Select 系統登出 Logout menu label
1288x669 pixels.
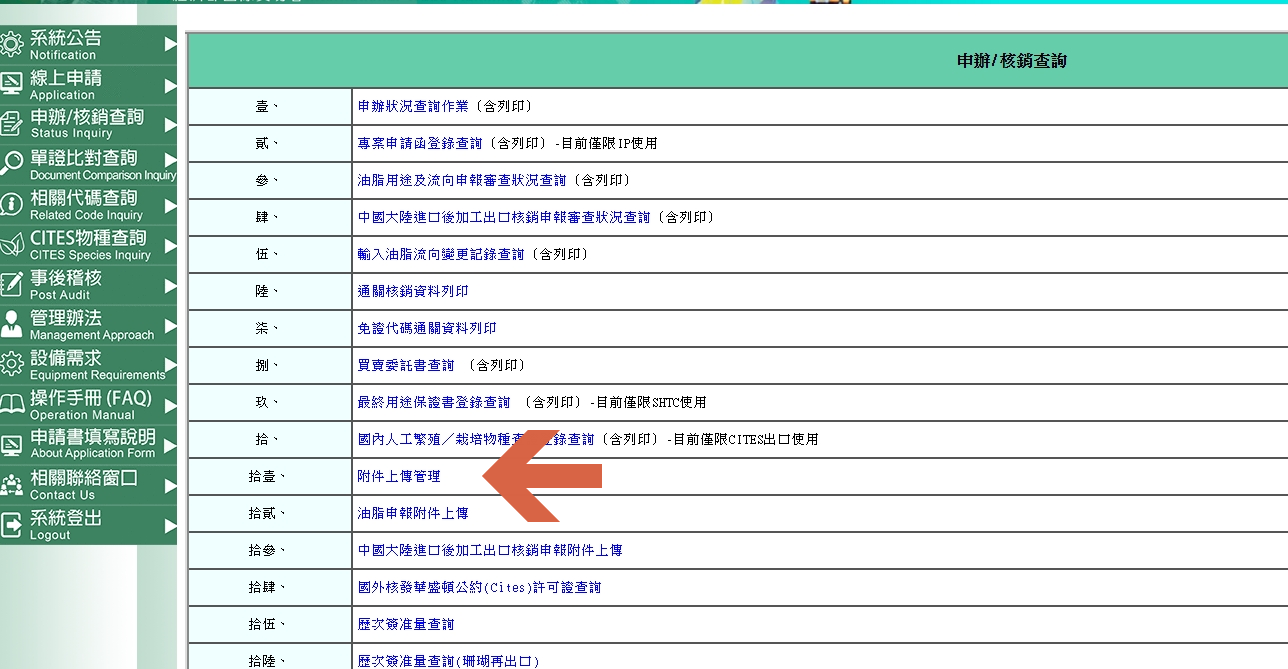coord(65,525)
